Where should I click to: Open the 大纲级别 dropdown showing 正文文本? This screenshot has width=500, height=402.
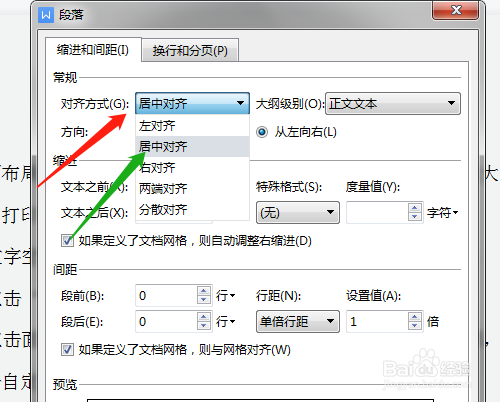393,104
